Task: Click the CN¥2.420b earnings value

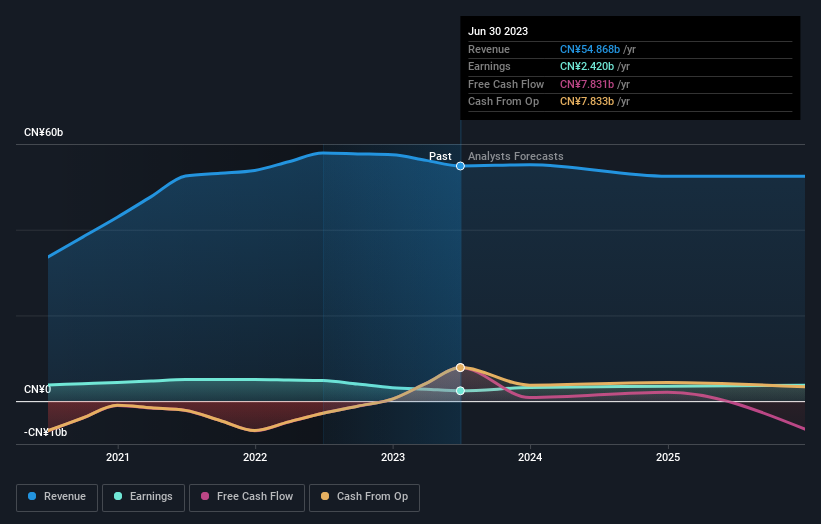Action: [x=586, y=66]
